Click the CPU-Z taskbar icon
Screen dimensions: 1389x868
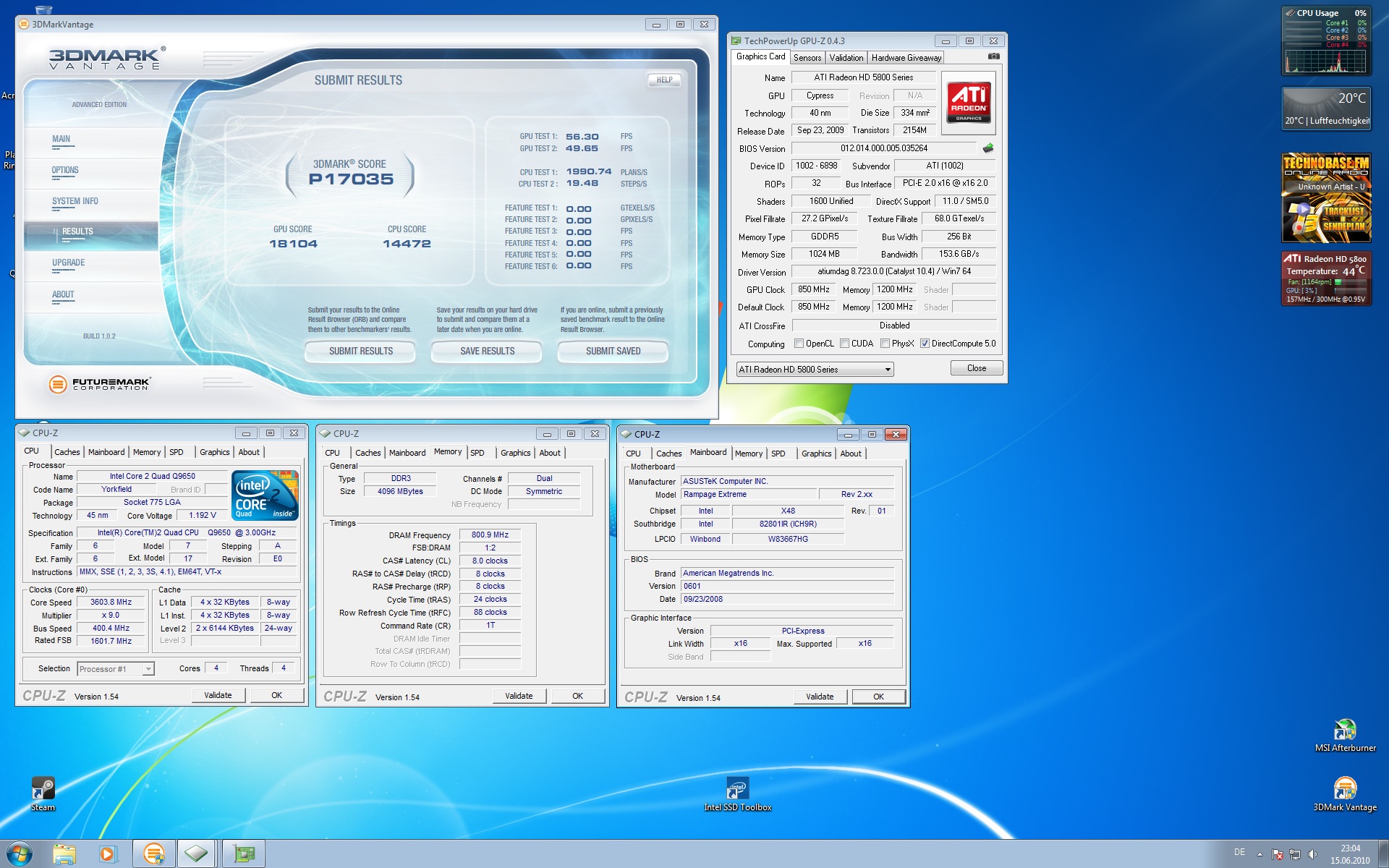[x=196, y=854]
